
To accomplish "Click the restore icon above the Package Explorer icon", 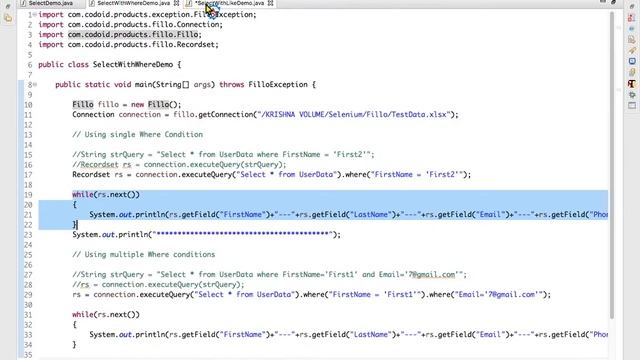I will coord(8,6).
